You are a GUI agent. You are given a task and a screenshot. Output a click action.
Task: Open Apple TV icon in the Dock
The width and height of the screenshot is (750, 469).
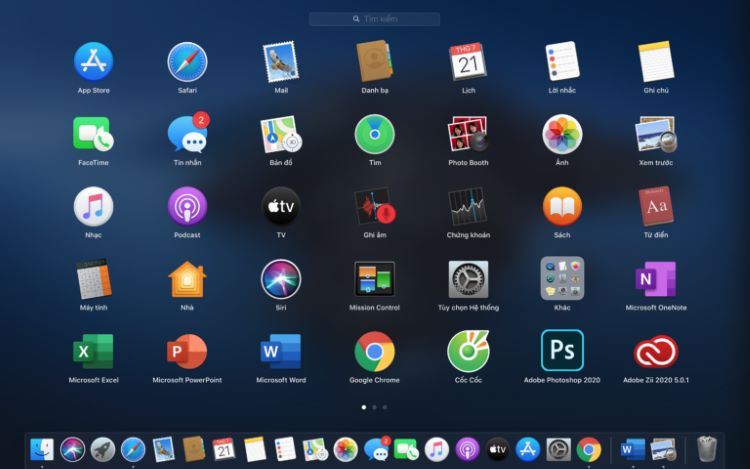click(497, 450)
